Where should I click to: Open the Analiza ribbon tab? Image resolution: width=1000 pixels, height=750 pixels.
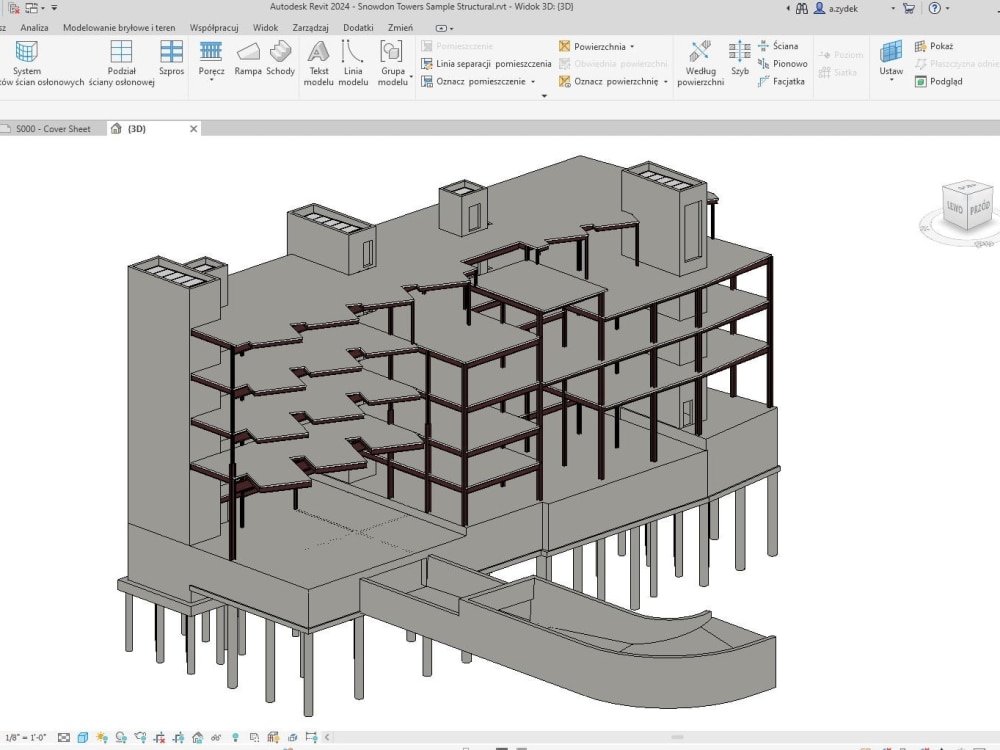tap(34, 28)
